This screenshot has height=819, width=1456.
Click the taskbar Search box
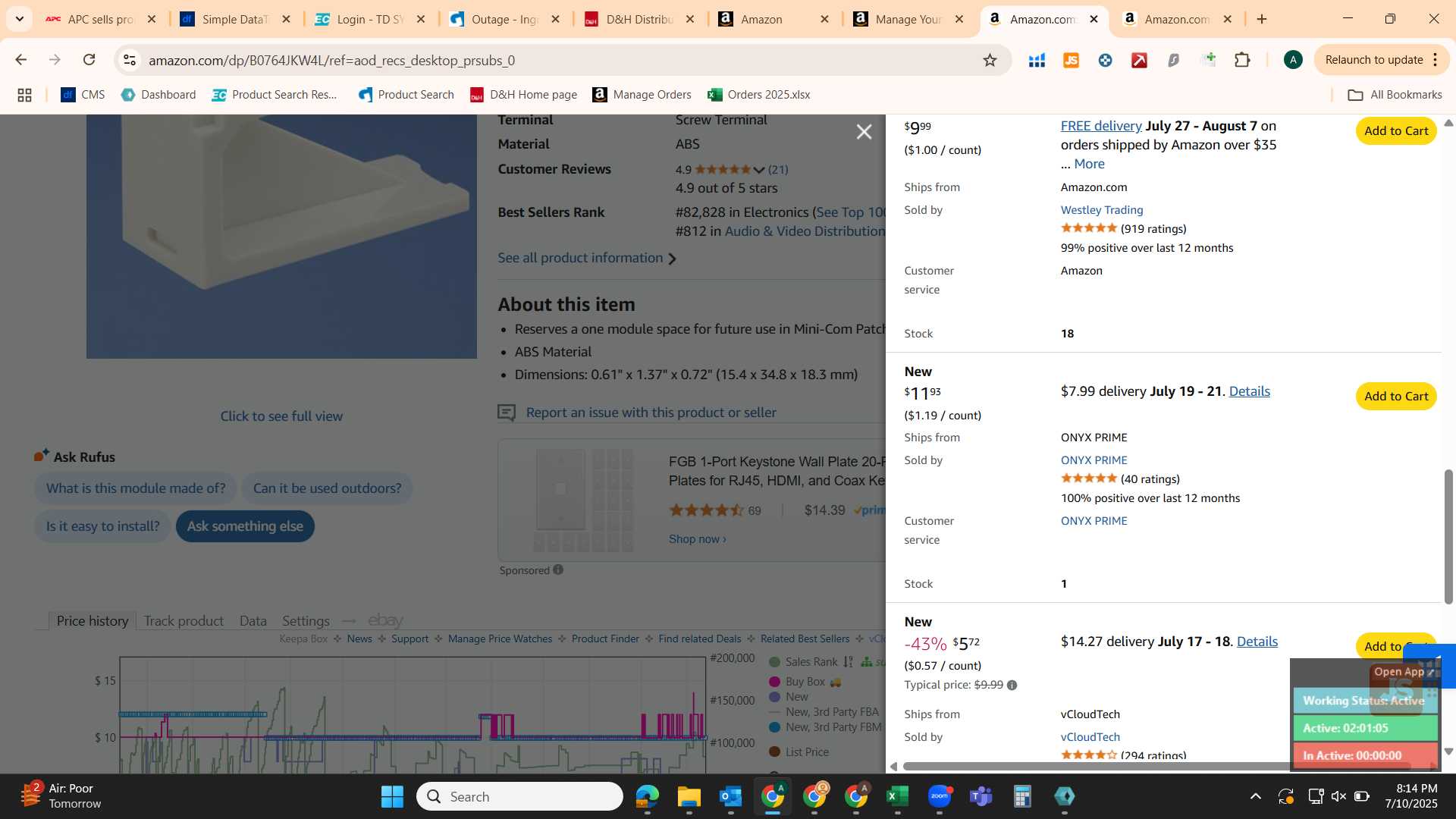tap(519, 797)
